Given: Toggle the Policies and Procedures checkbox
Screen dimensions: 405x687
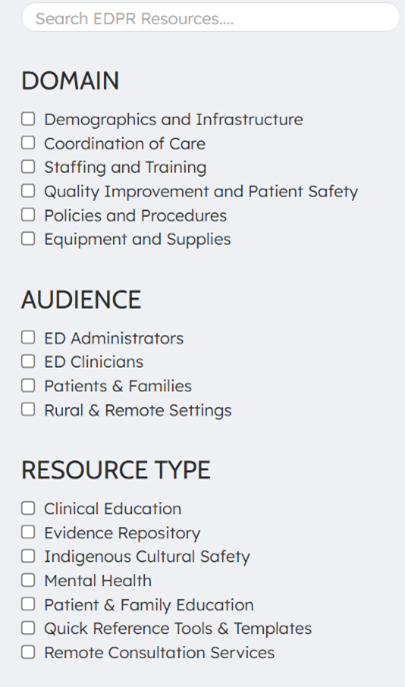Looking at the screenshot, I should click(28, 215).
